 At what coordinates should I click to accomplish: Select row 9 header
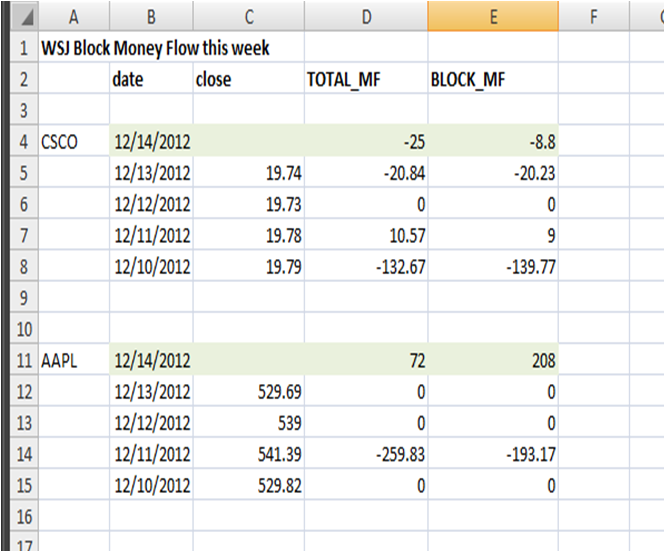24,298
